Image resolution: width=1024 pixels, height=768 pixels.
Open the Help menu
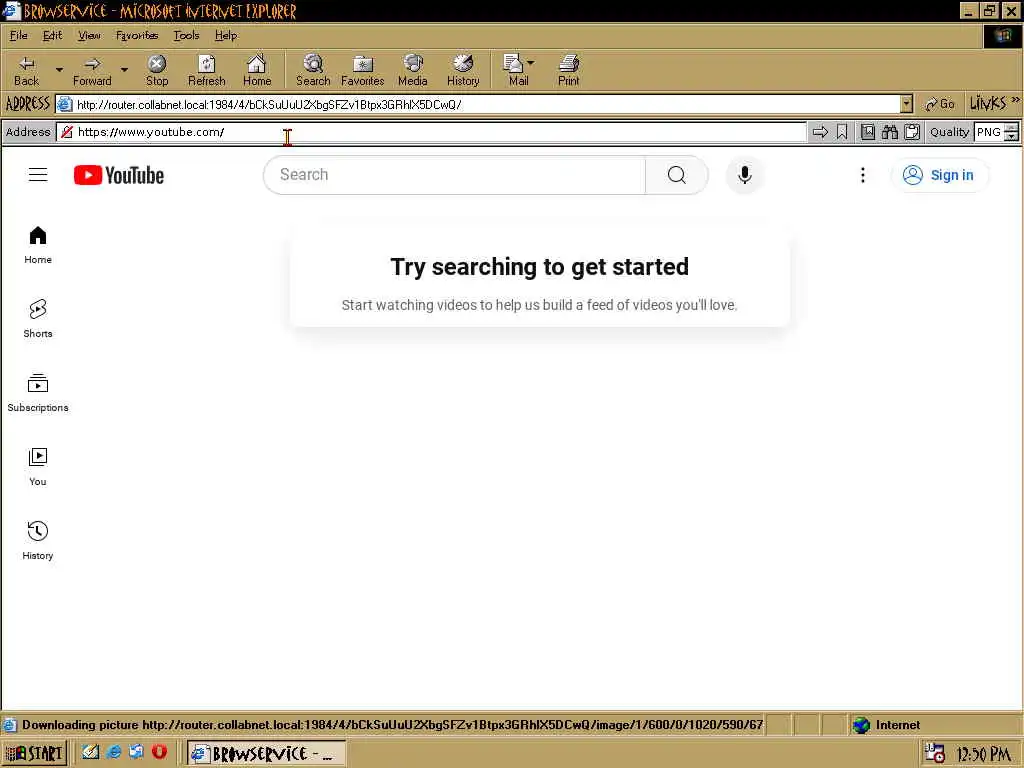[x=226, y=35]
